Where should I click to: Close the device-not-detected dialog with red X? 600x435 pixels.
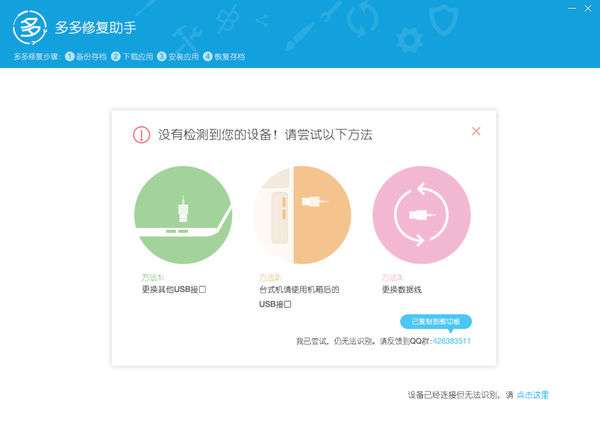click(476, 131)
